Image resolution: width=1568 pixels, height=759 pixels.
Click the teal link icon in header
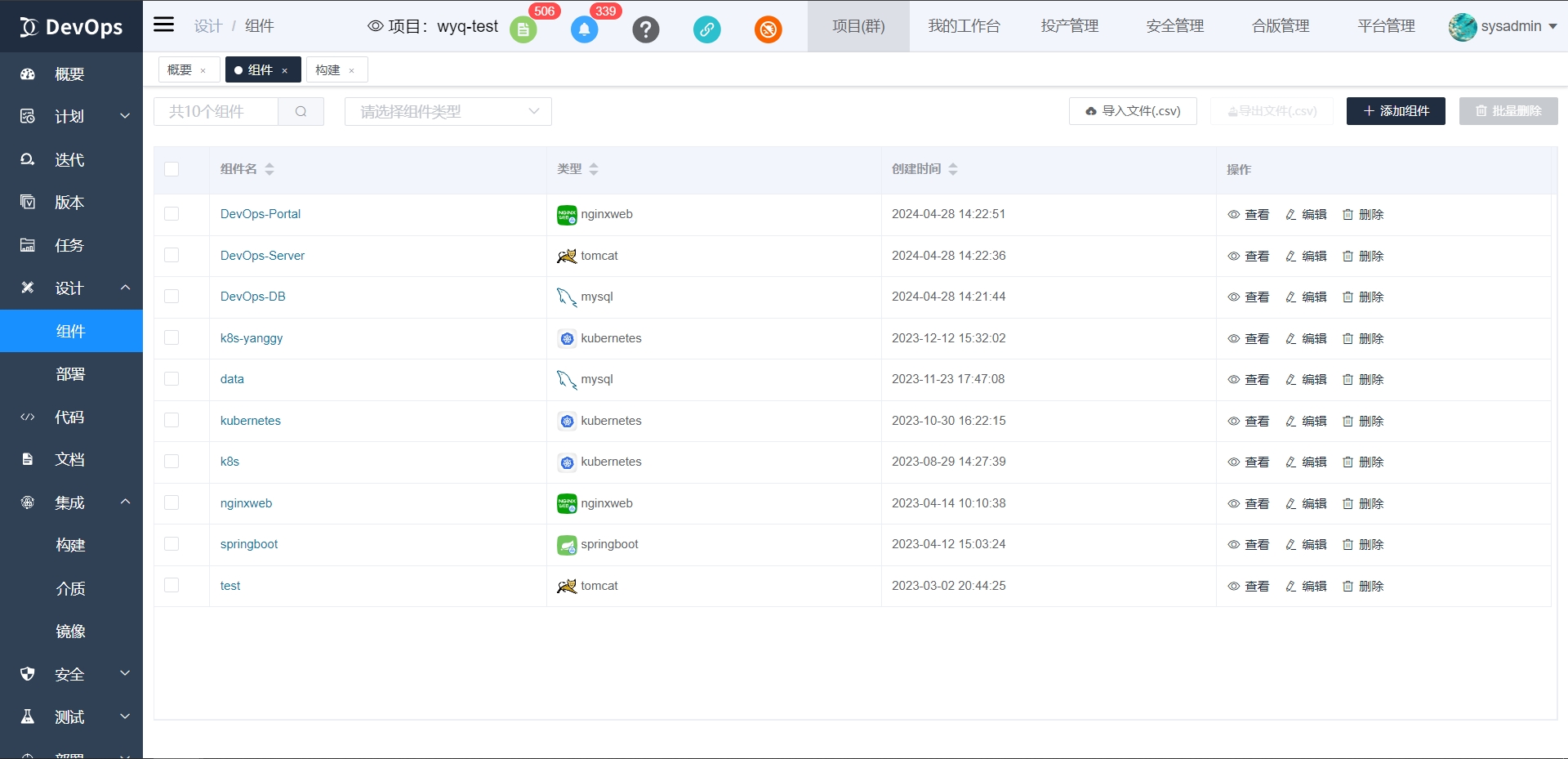[x=706, y=30]
